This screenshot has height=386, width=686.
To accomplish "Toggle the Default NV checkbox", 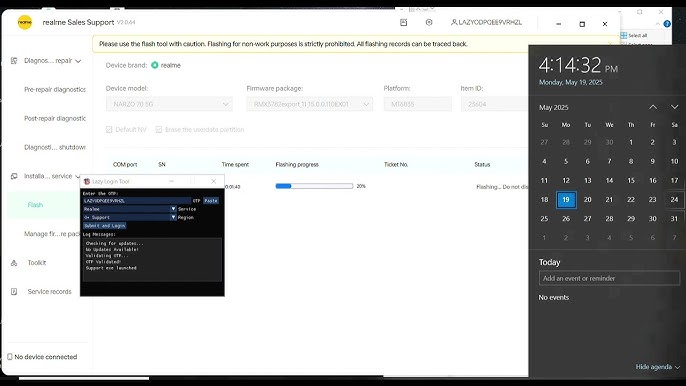I will [109, 130].
